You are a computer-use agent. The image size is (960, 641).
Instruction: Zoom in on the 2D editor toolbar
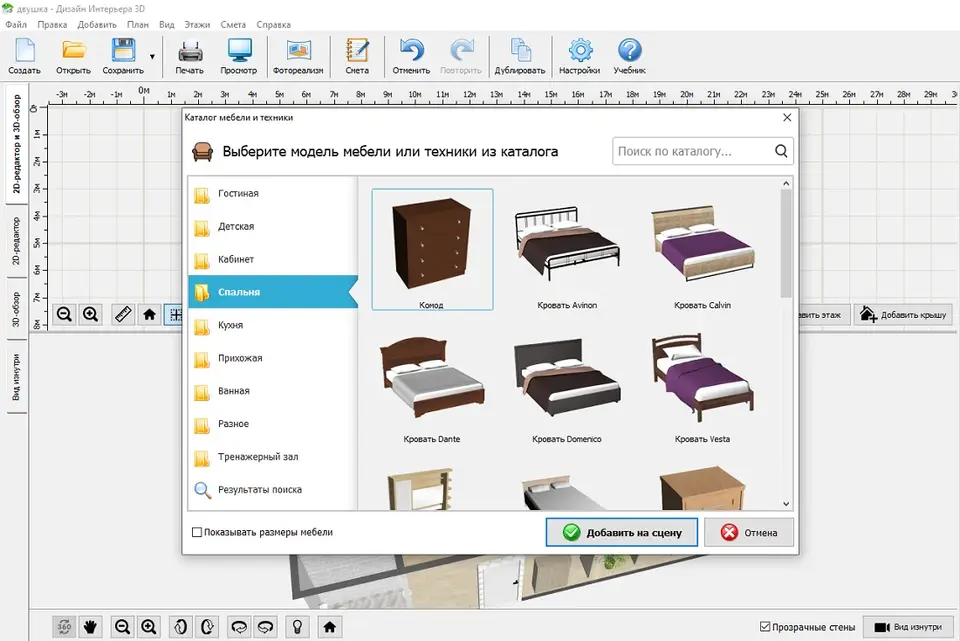coord(91,315)
